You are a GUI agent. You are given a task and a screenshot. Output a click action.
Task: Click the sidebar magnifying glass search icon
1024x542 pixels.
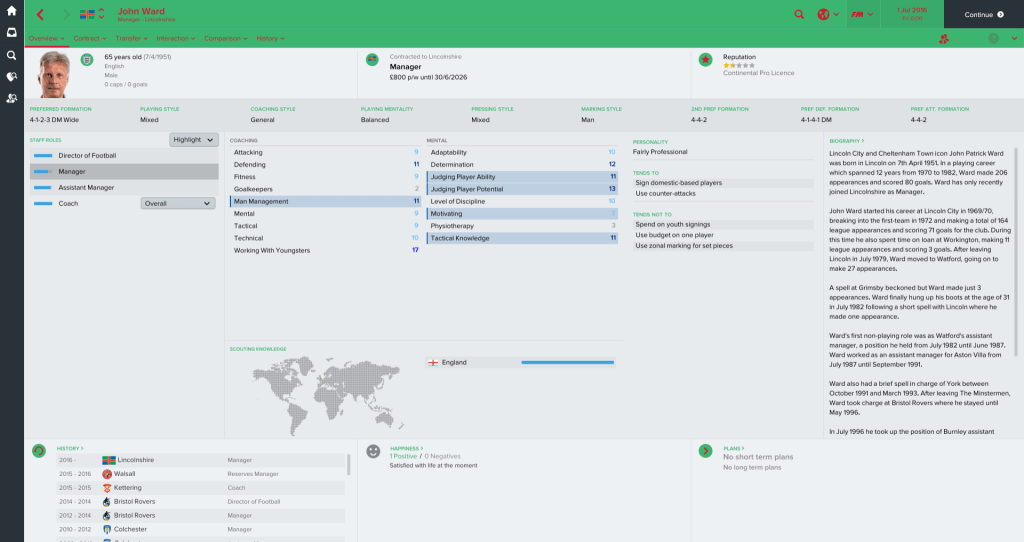pyautogui.click(x=11, y=55)
